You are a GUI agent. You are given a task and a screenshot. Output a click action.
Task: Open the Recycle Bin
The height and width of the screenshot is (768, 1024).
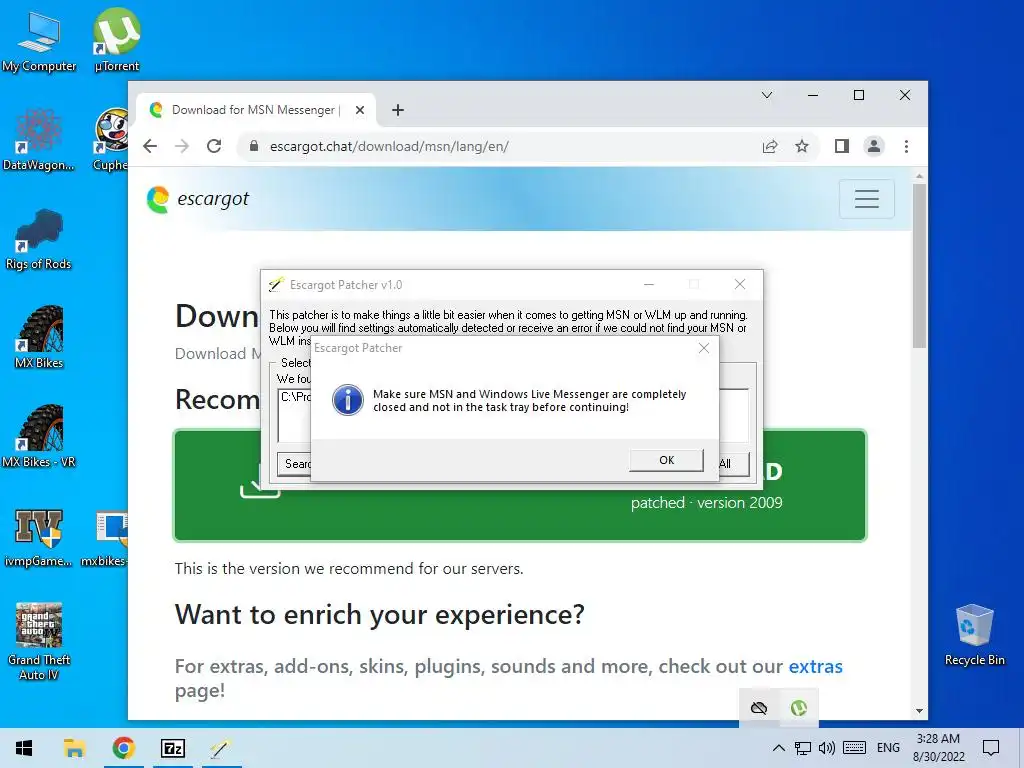tap(974, 635)
